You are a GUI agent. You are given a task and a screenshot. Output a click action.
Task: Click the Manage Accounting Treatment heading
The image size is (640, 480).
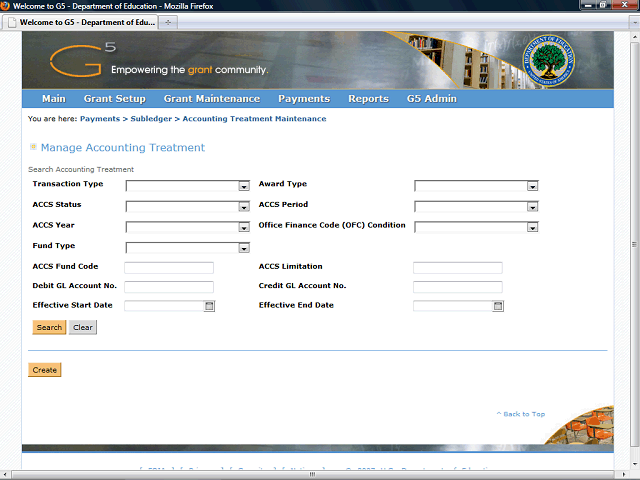coord(122,147)
